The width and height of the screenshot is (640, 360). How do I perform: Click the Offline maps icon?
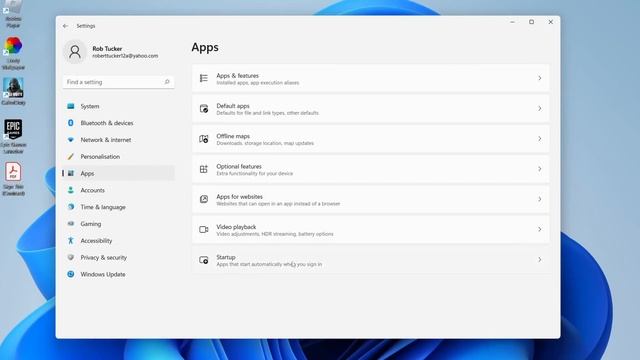point(204,139)
